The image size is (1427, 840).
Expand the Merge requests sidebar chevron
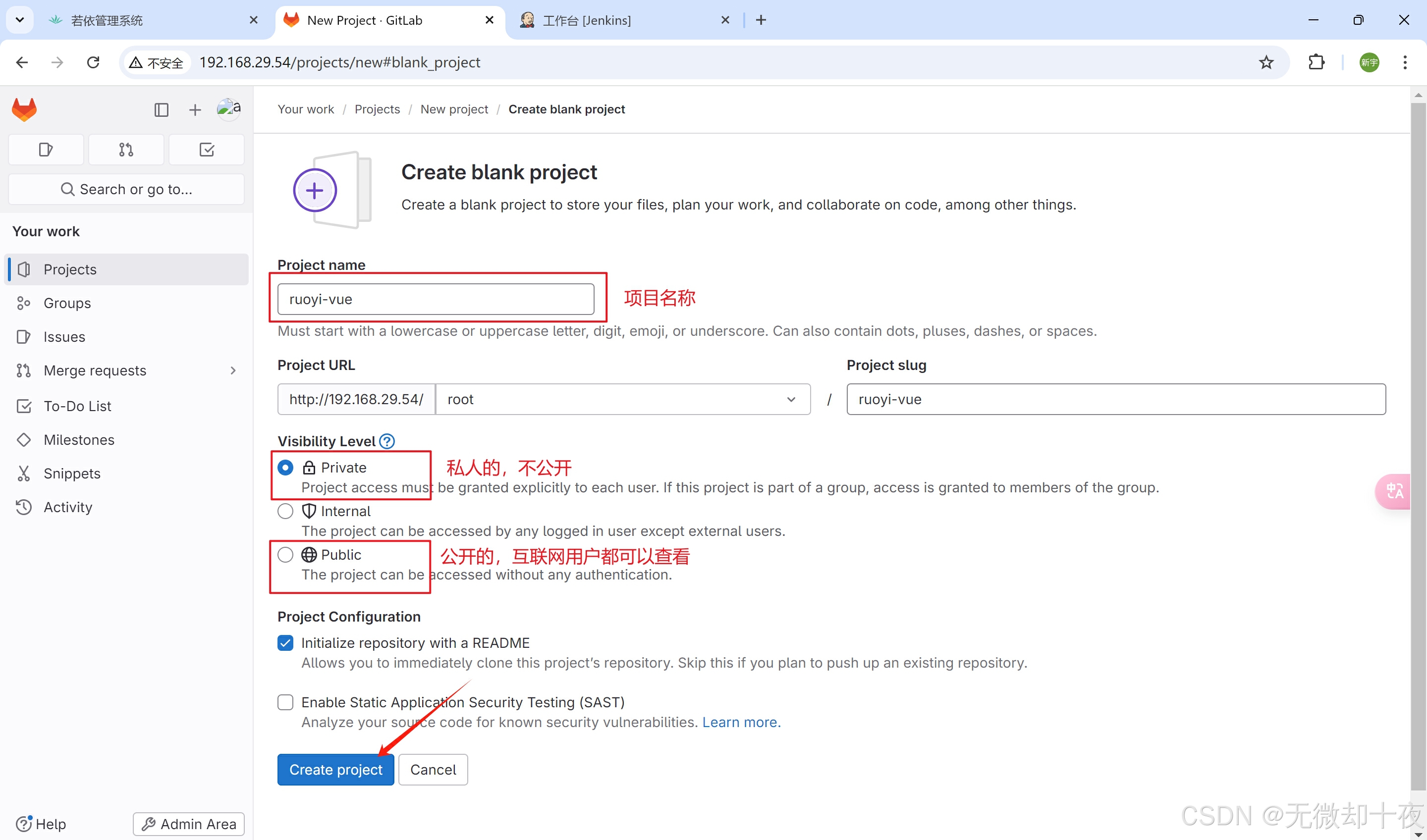pos(233,371)
